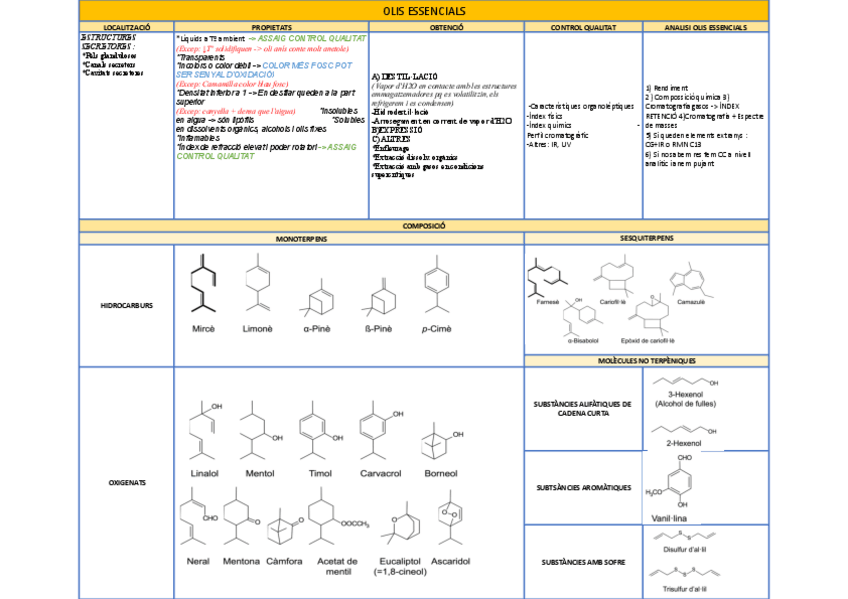Click the B)EXPRESSIÓ heading

[x=397, y=130]
